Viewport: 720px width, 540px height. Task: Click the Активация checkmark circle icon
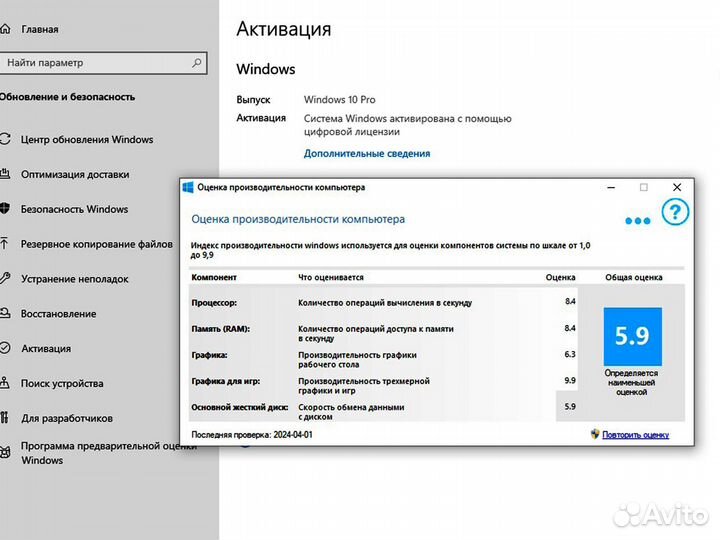pos(5,349)
